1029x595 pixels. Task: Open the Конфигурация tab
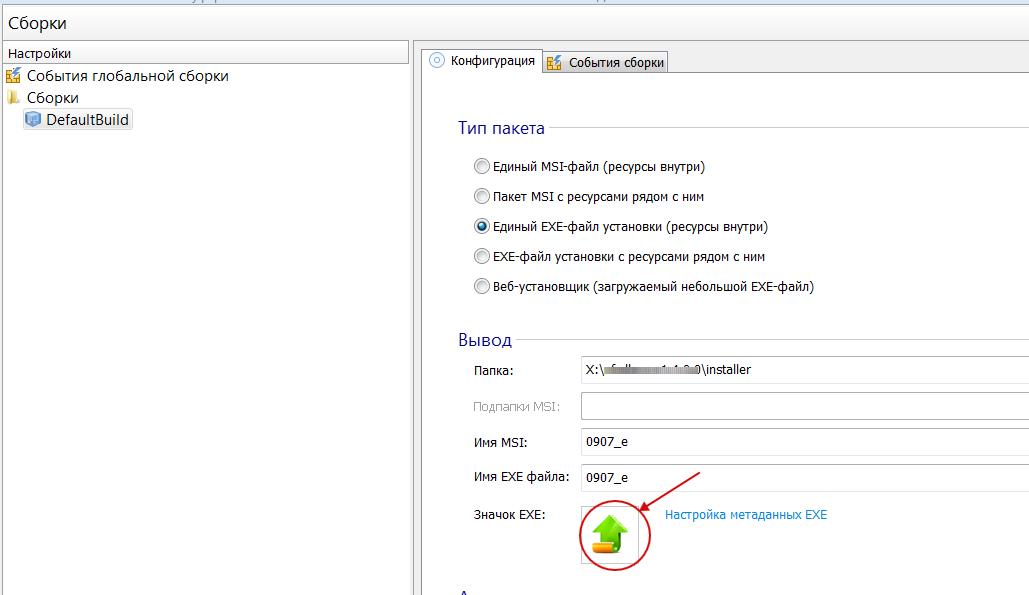492,61
